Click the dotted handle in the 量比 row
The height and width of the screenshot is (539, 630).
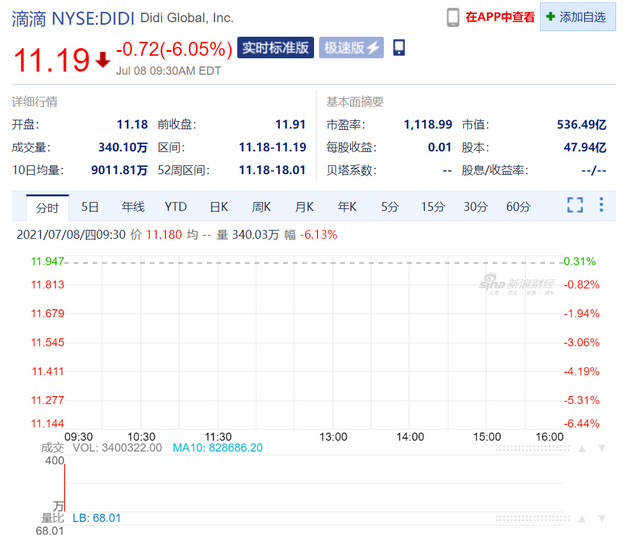(532, 519)
